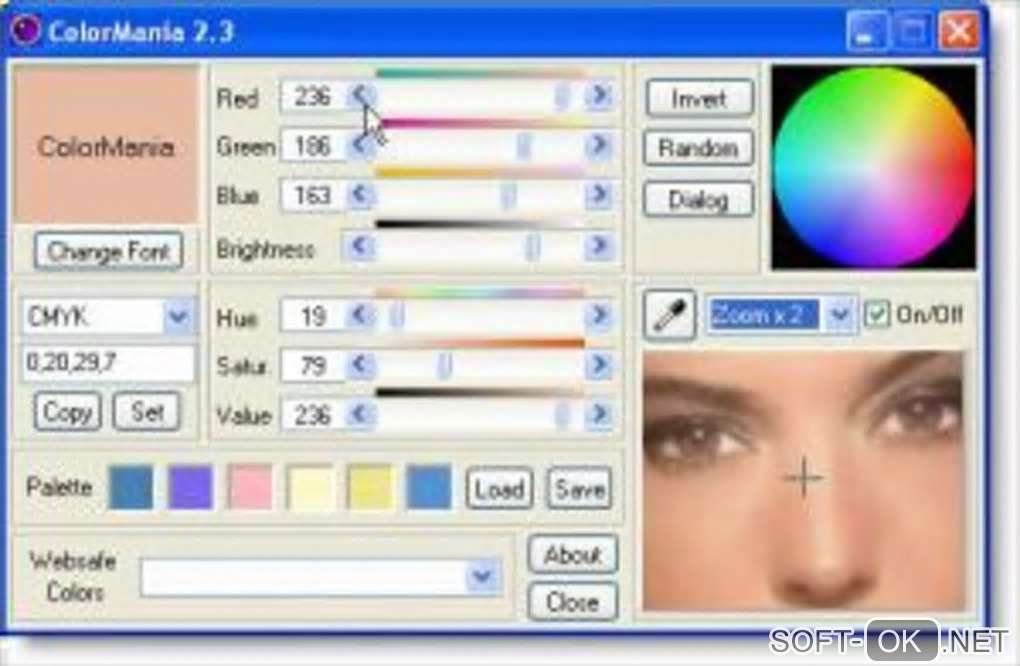Click the Blue slider right arrow

[x=598, y=194]
